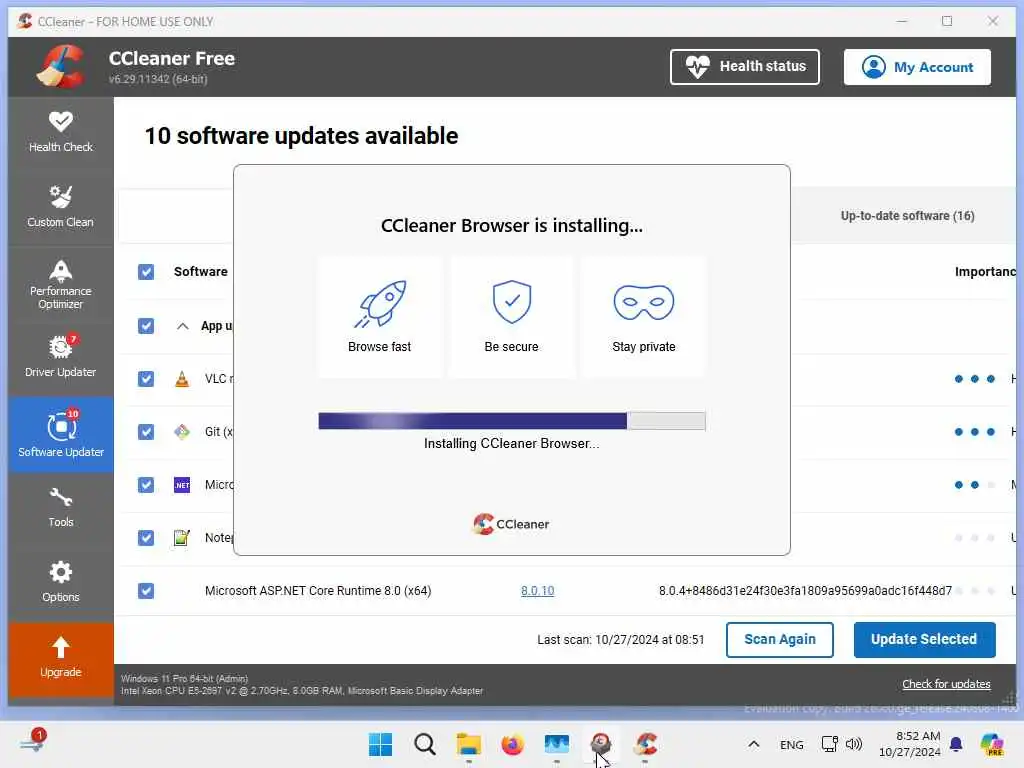The image size is (1024, 768).
Task: Click the Last scan timestamp text
Action: [x=620, y=639]
